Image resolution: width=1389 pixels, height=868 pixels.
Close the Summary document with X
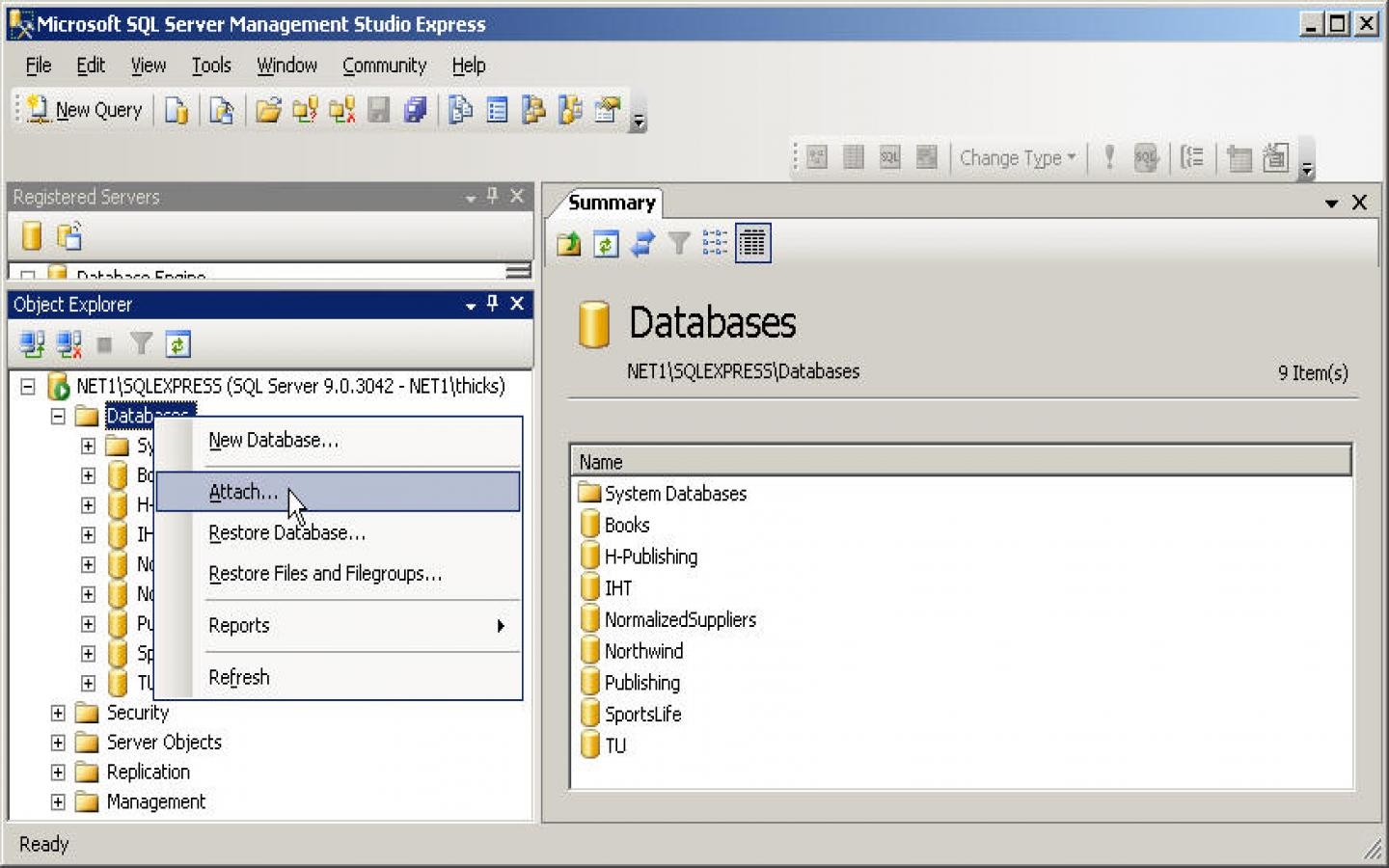tap(1360, 203)
